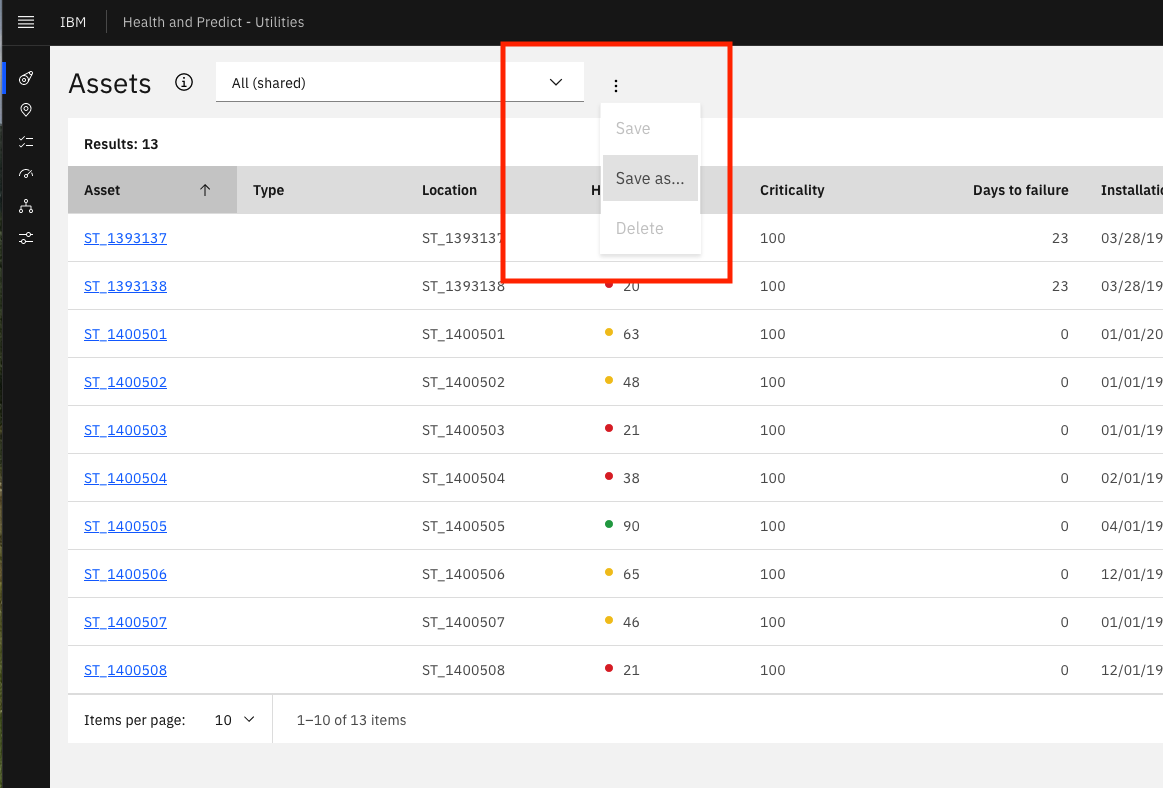The height and width of the screenshot is (788, 1163).
Task: Click the Health and Predict - Utilities title
Action: 214,22
